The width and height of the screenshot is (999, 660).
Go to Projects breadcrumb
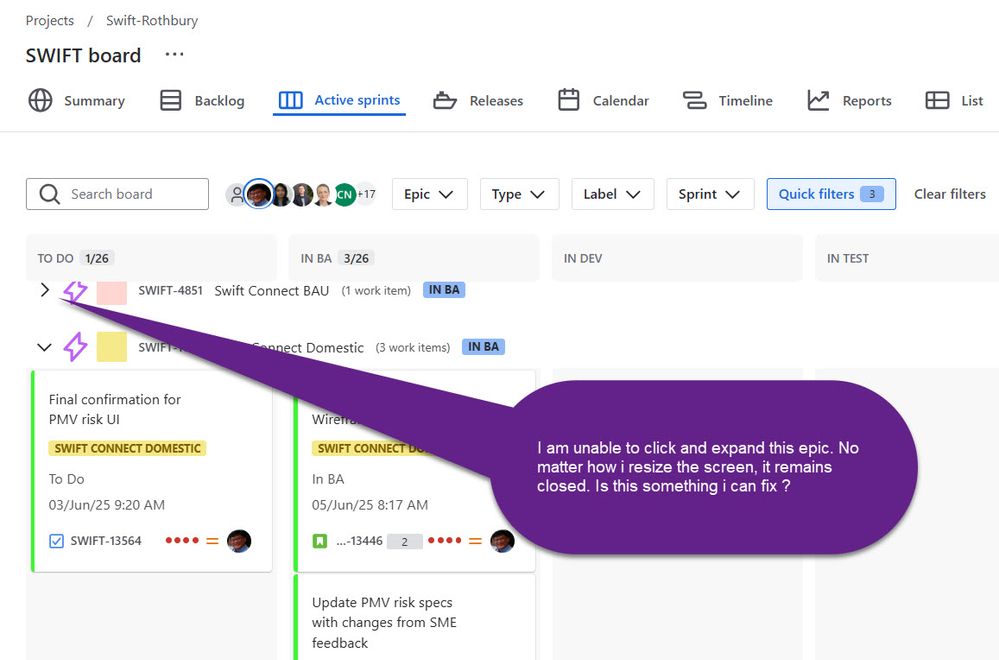(x=50, y=20)
